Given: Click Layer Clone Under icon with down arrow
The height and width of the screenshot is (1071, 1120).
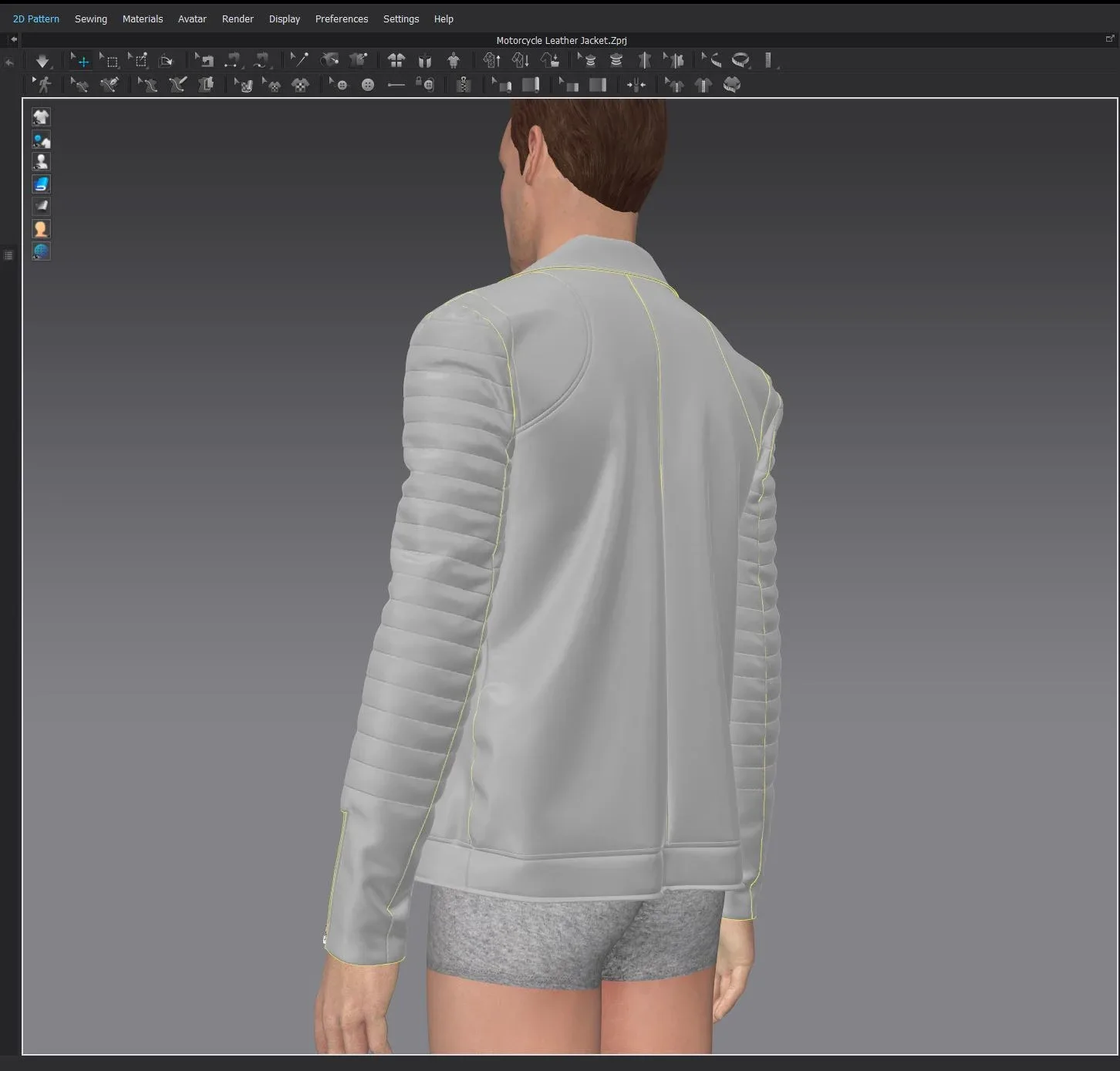Looking at the screenshot, I should coord(521,60).
